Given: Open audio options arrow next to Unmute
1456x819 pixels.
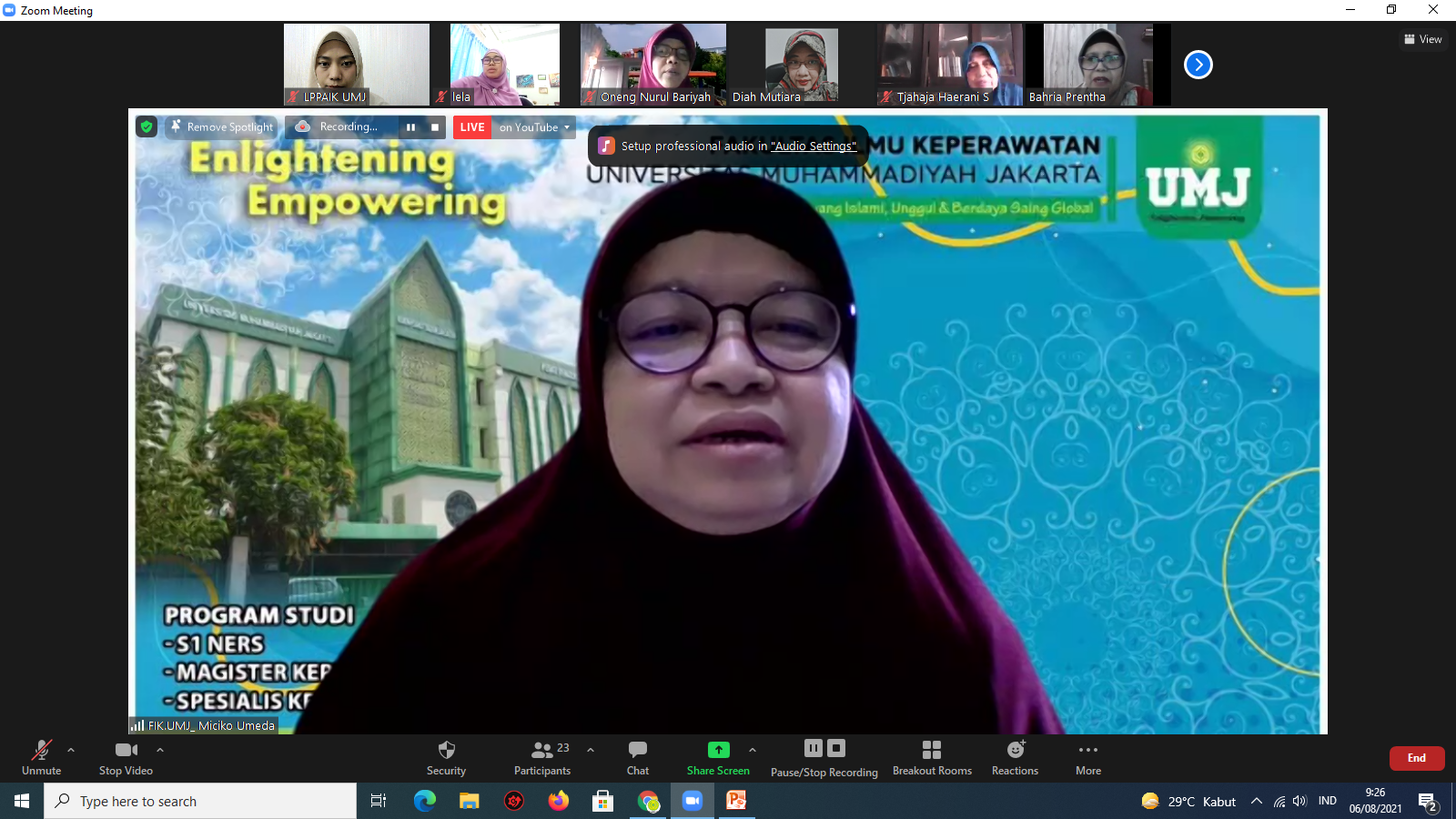Looking at the screenshot, I should (71, 750).
